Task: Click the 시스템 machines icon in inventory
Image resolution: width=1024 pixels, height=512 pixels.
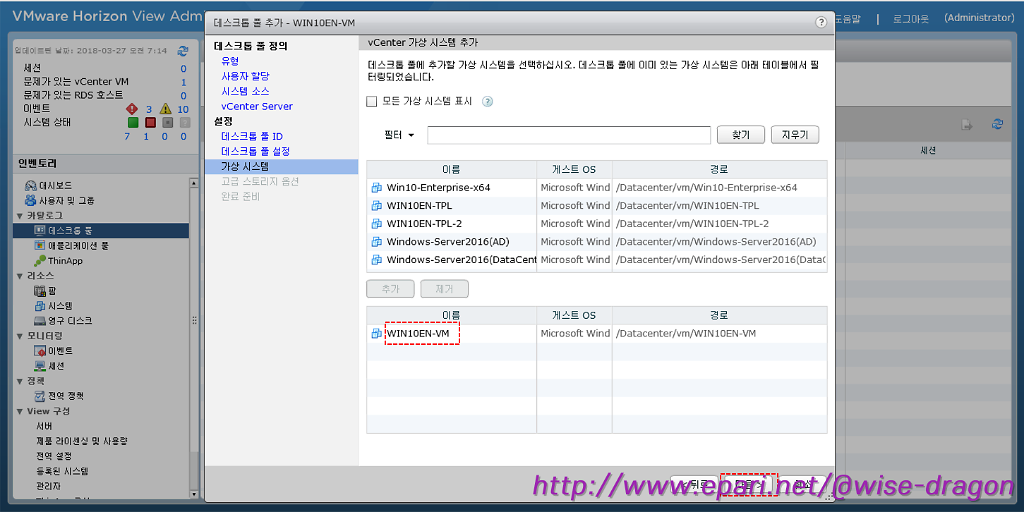Action: point(39,306)
